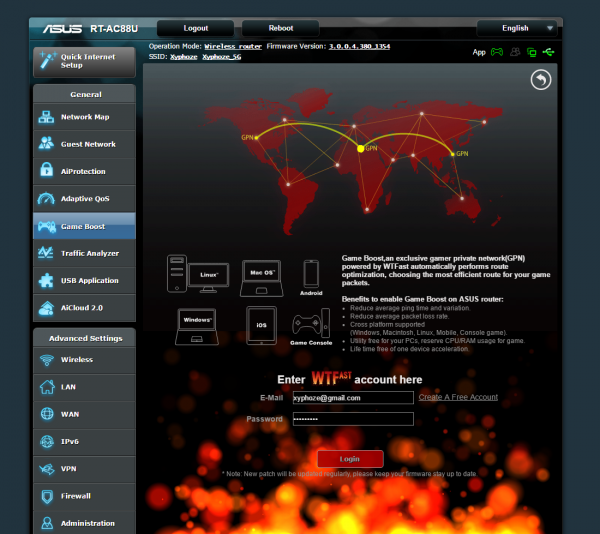This screenshot has height=534, width=600.
Task: Select the Administration menu label
Action: point(88,523)
